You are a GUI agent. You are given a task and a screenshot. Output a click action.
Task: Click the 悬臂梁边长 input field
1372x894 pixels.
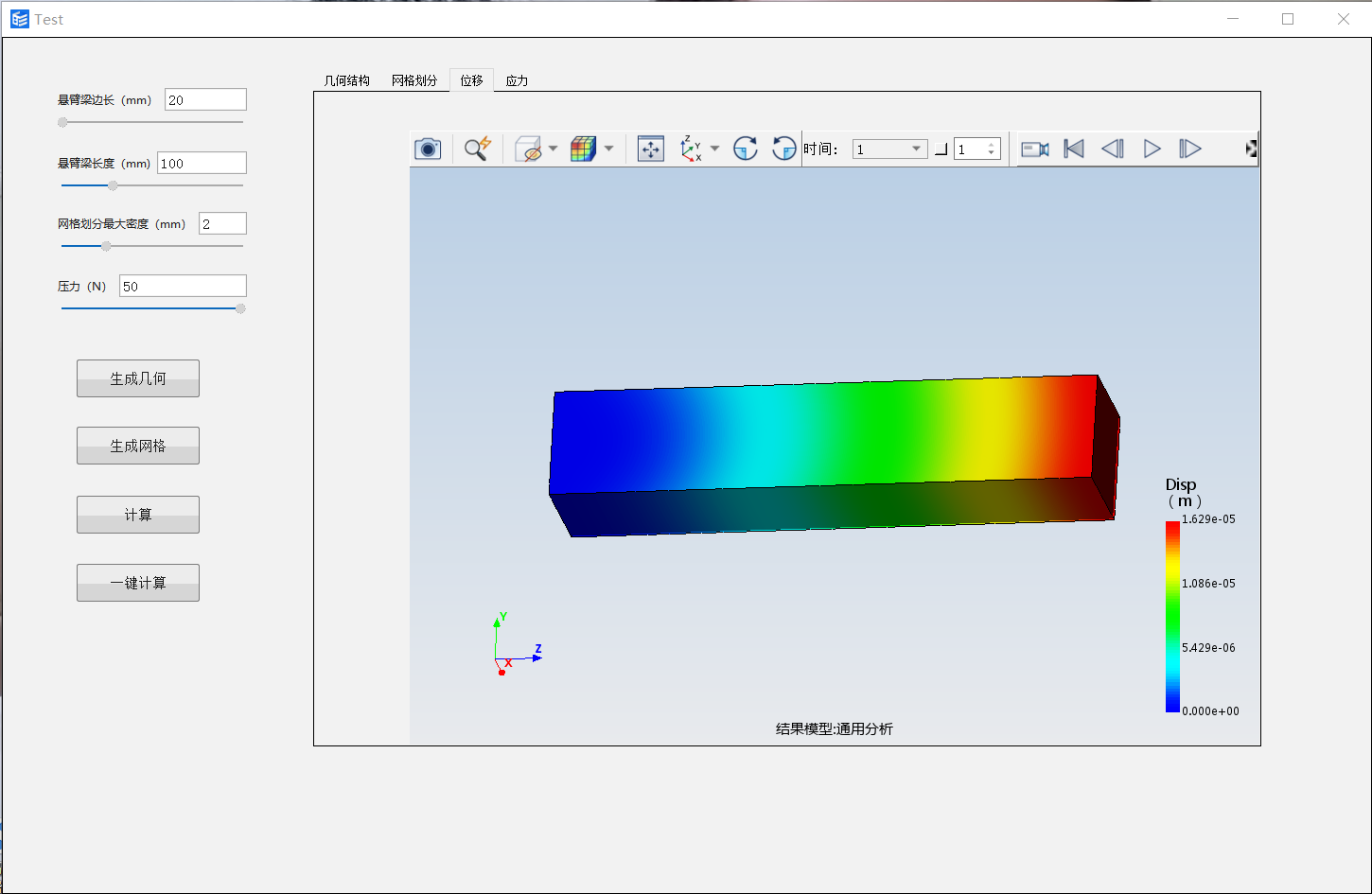[x=205, y=99]
